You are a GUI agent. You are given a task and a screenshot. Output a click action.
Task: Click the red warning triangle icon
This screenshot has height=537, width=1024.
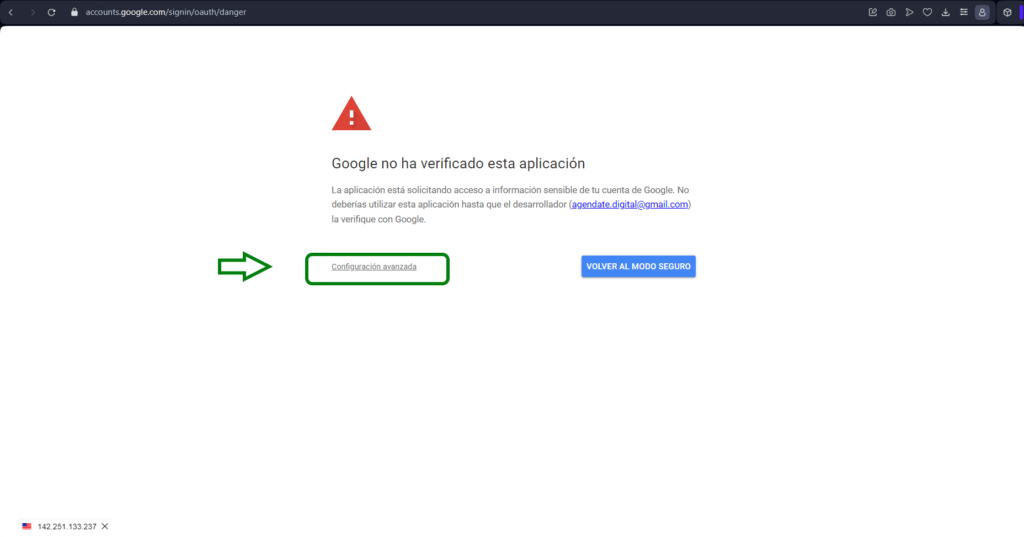(x=351, y=114)
